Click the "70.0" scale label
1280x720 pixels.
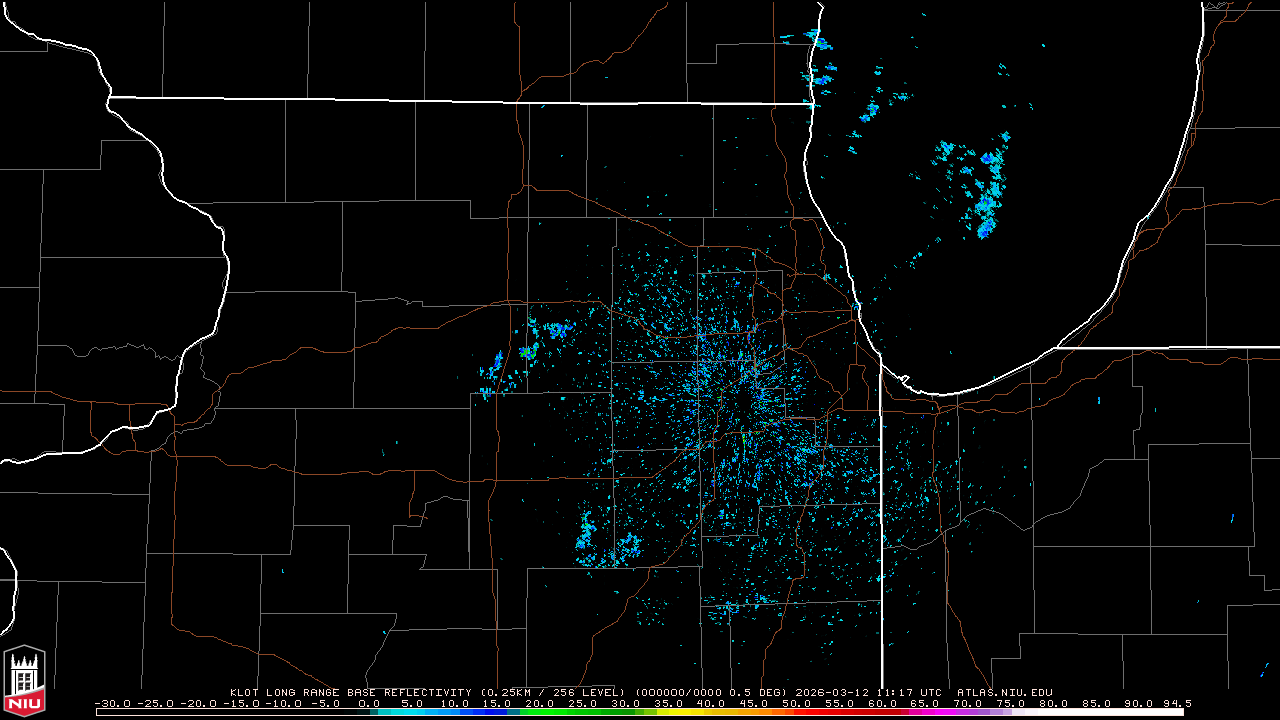pos(969,703)
